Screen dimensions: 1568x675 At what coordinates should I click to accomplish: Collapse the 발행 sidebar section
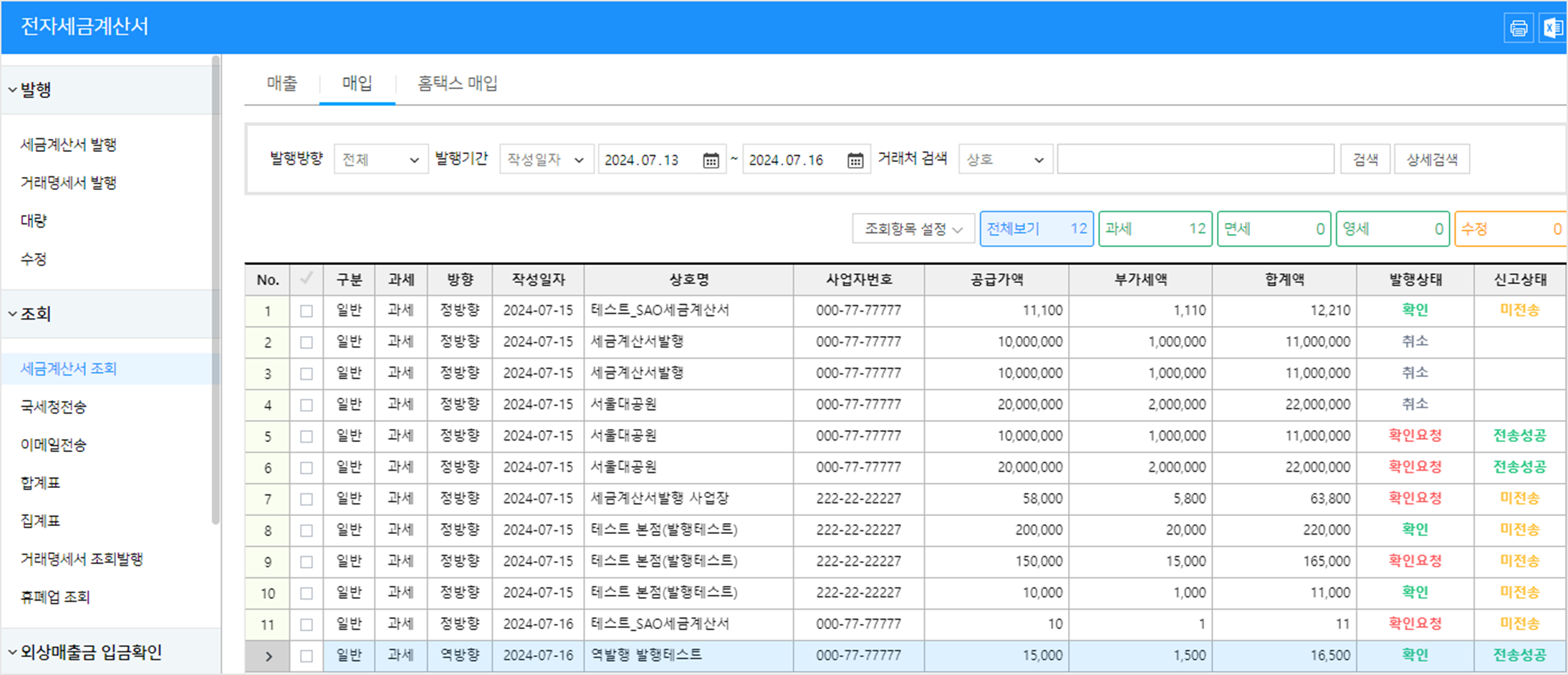pyautogui.click(x=30, y=90)
